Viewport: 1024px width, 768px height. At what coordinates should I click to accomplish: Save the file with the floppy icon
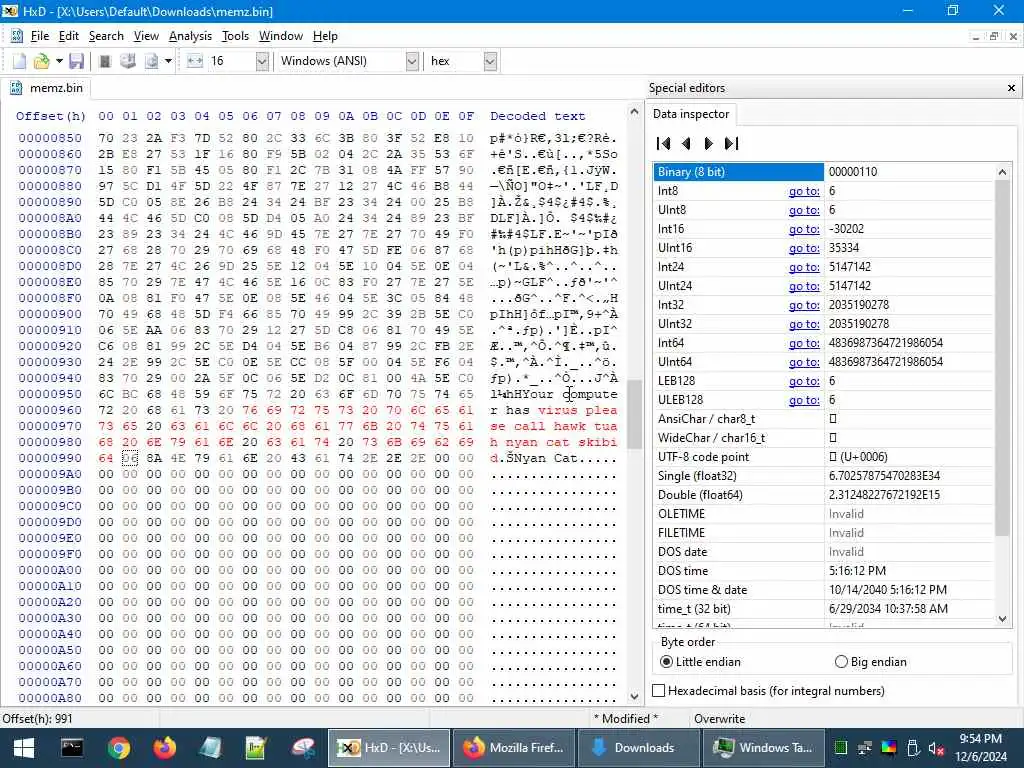(x=76, y=61)
